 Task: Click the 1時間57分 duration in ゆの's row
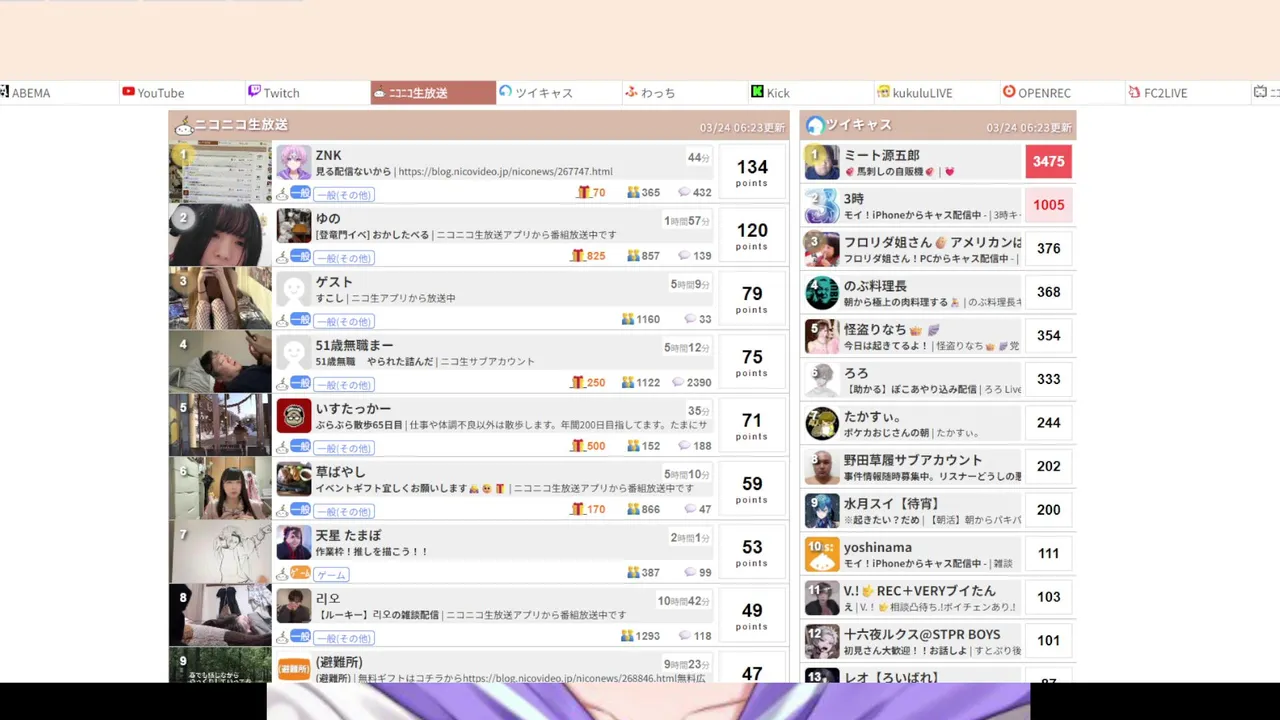point(687,221)
